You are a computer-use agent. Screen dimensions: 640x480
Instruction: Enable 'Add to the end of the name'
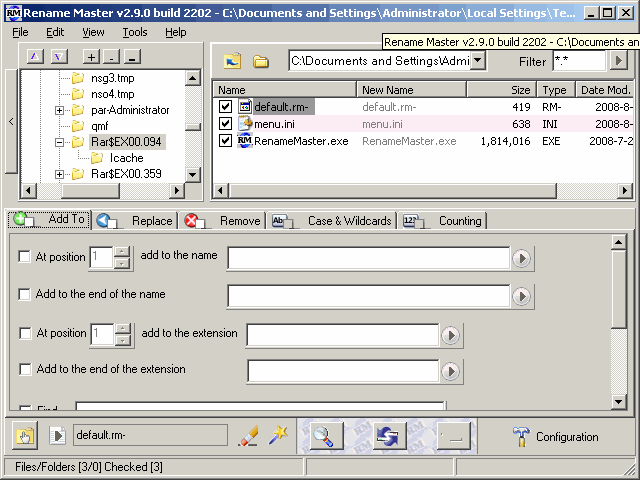coord(25,295)
